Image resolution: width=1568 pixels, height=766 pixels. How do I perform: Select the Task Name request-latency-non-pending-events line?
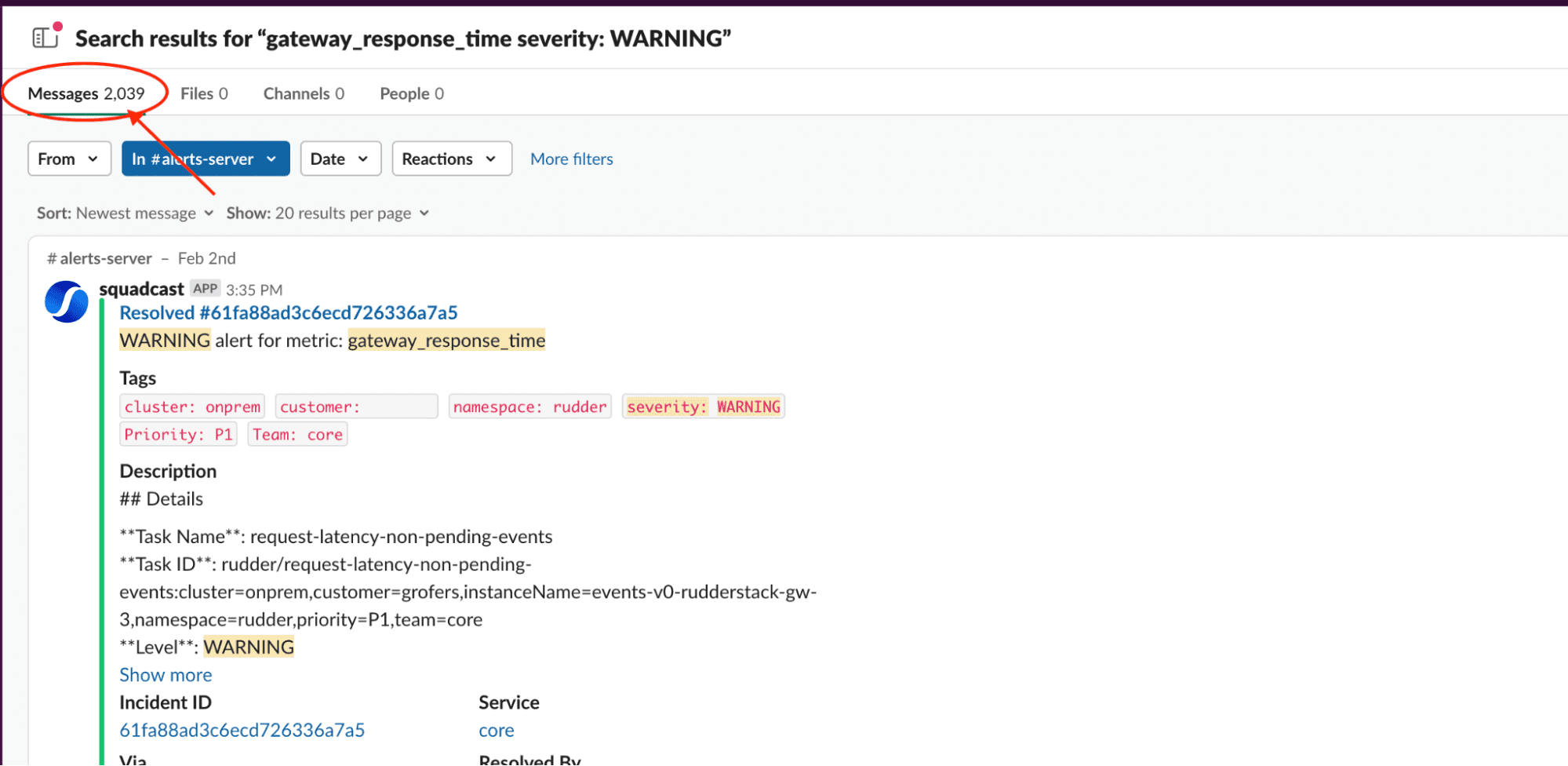tap(336, 537)
